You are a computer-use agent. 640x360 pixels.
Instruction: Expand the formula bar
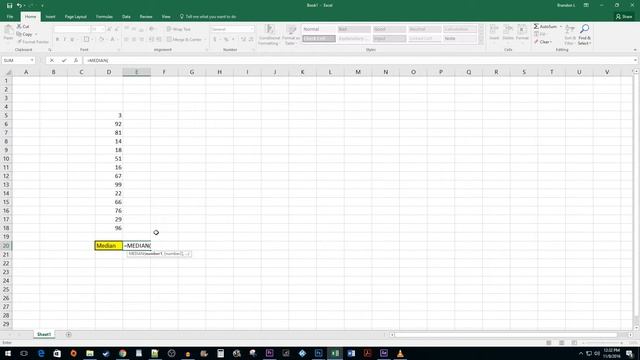[636, 60]
